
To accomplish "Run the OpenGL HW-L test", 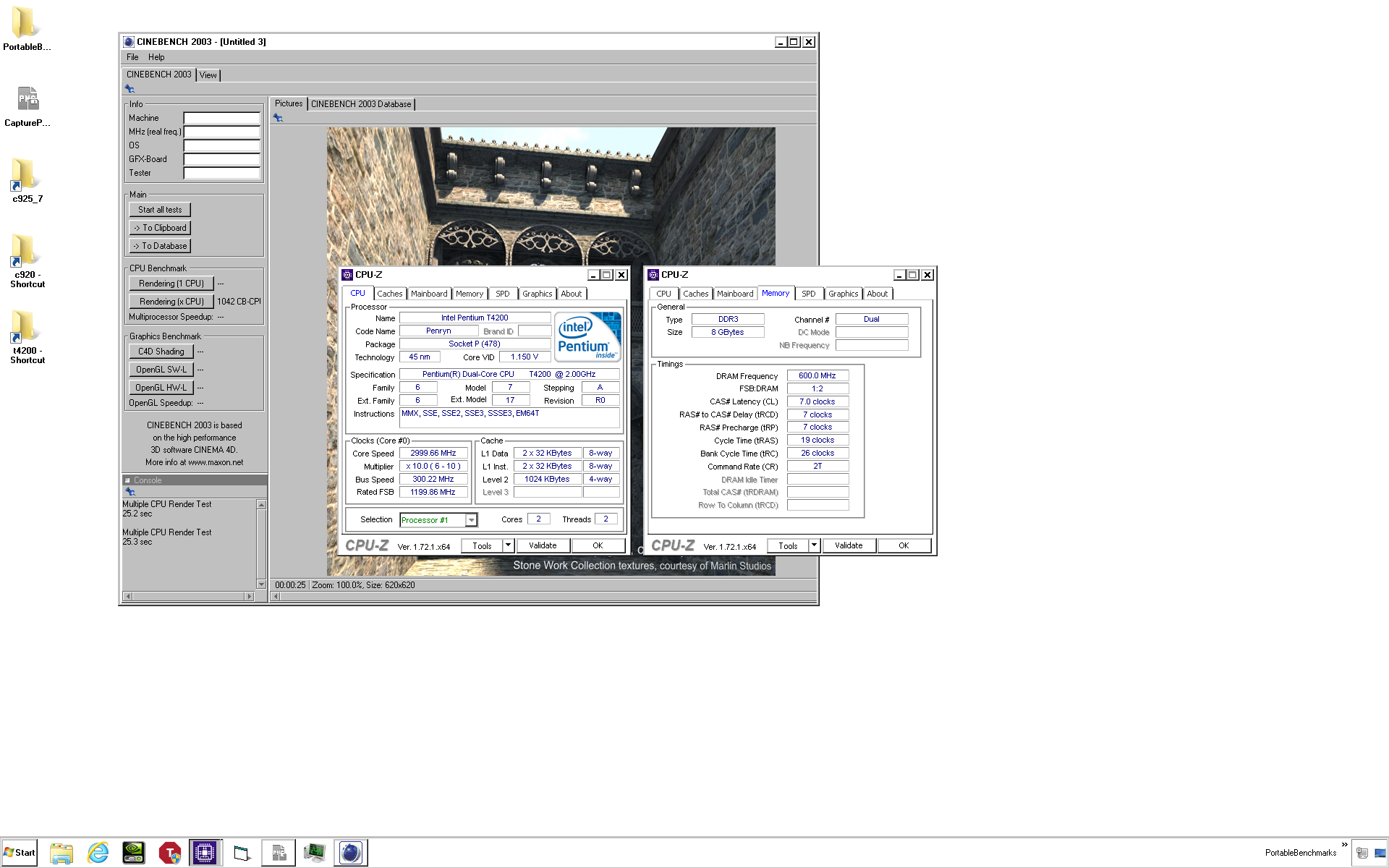I will pyautogui.click(x=161, y=388).
